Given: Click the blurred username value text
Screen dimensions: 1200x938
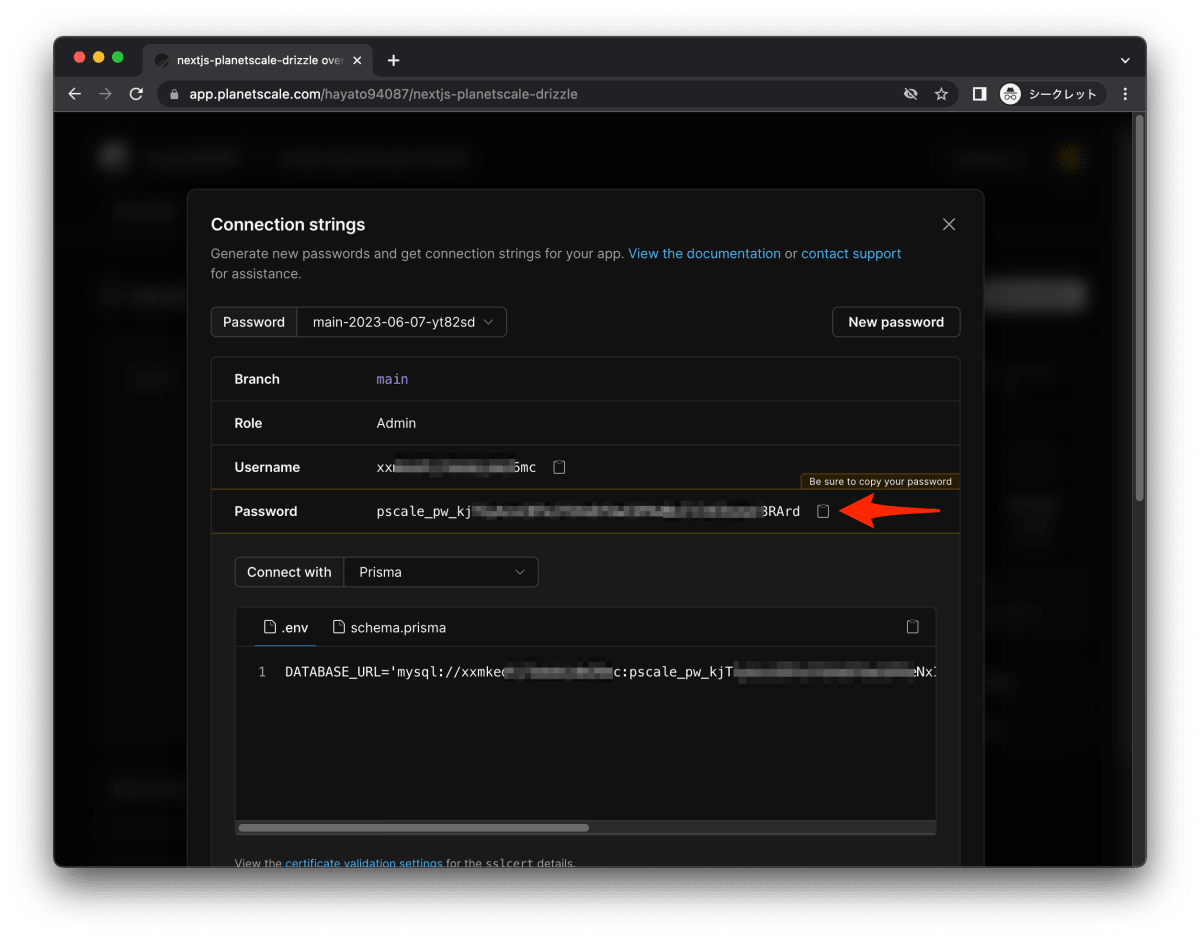Looking at the screenshot, I should point(456,467).
